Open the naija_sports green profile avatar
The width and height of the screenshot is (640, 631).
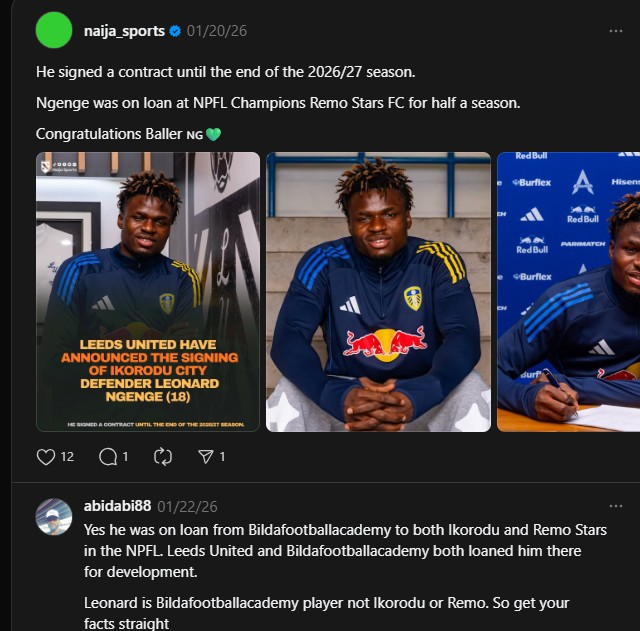54,30
